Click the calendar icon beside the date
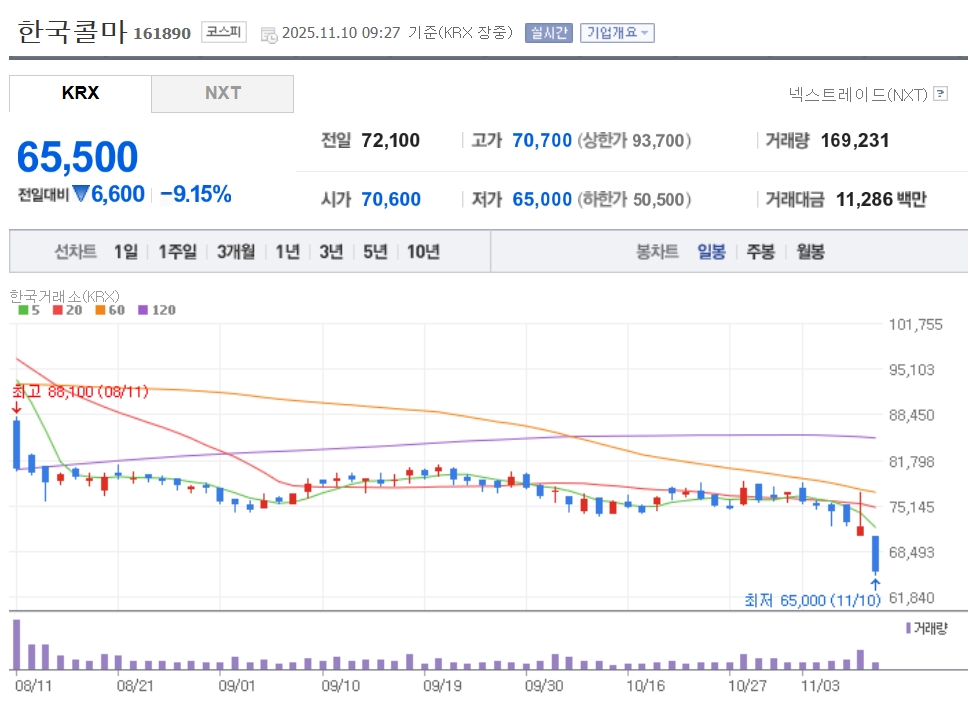The image size is (968, 703). pos(268,33)
